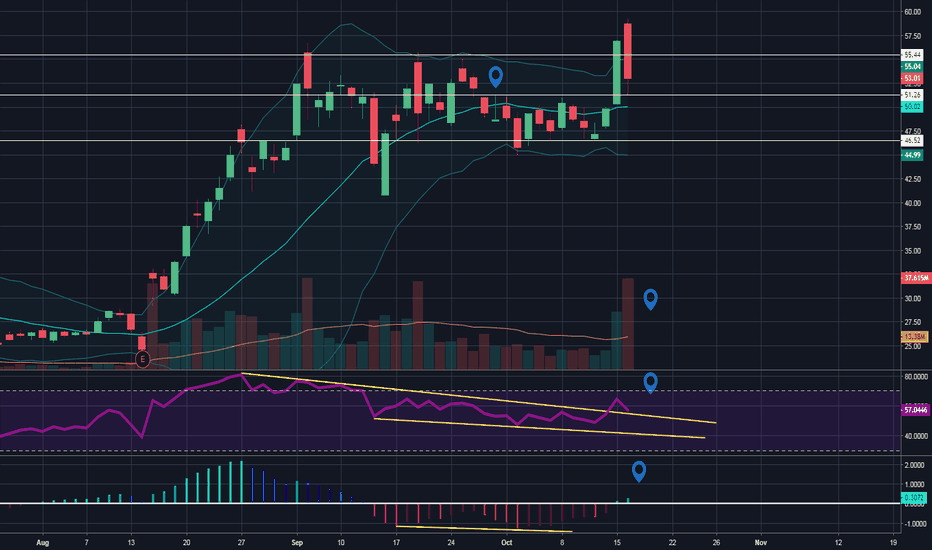Click the 60.00 price scale tick

[x=912, y=12]
